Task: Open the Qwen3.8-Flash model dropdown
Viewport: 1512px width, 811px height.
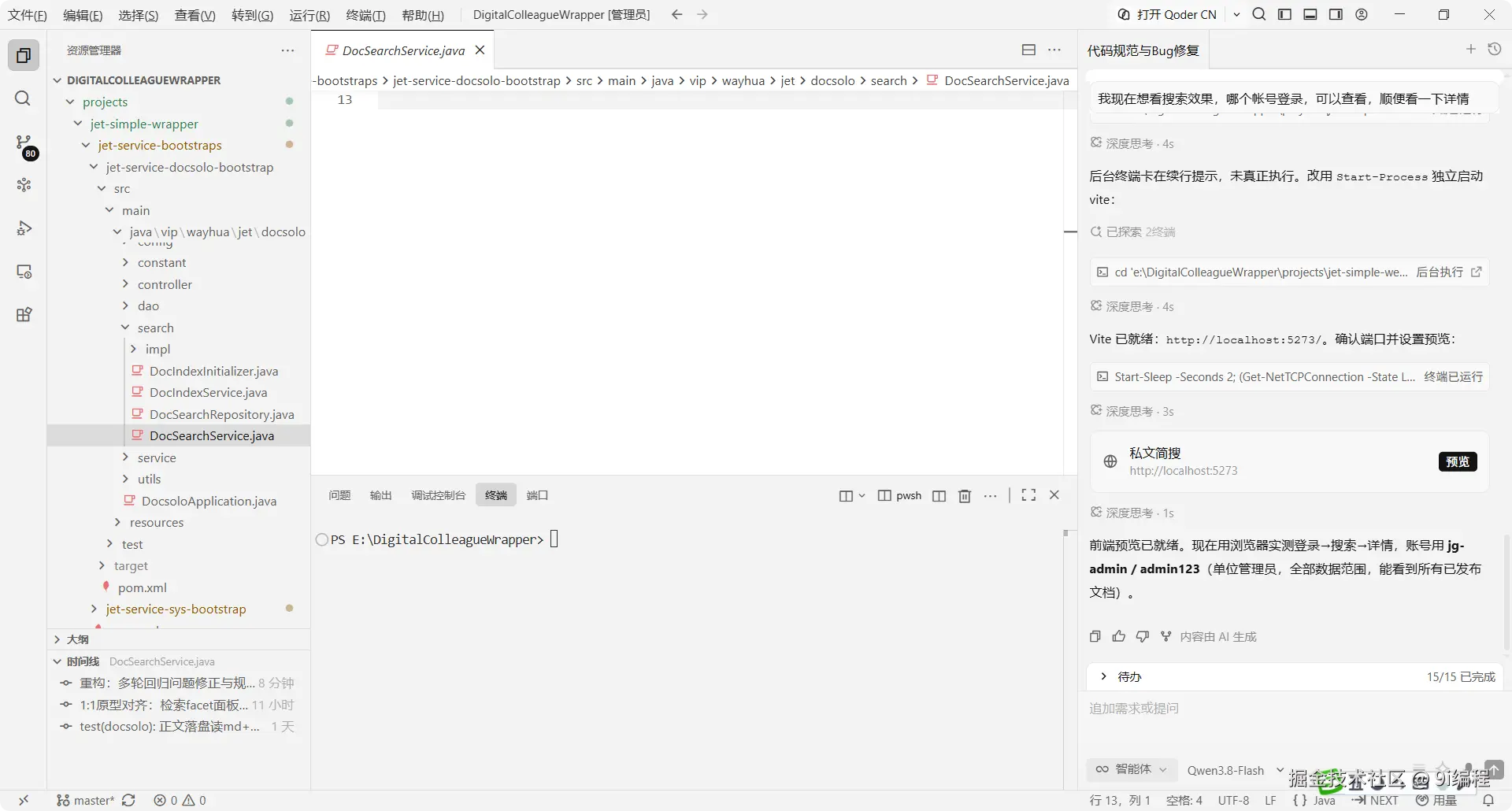Action: [x=1235, y=770]
